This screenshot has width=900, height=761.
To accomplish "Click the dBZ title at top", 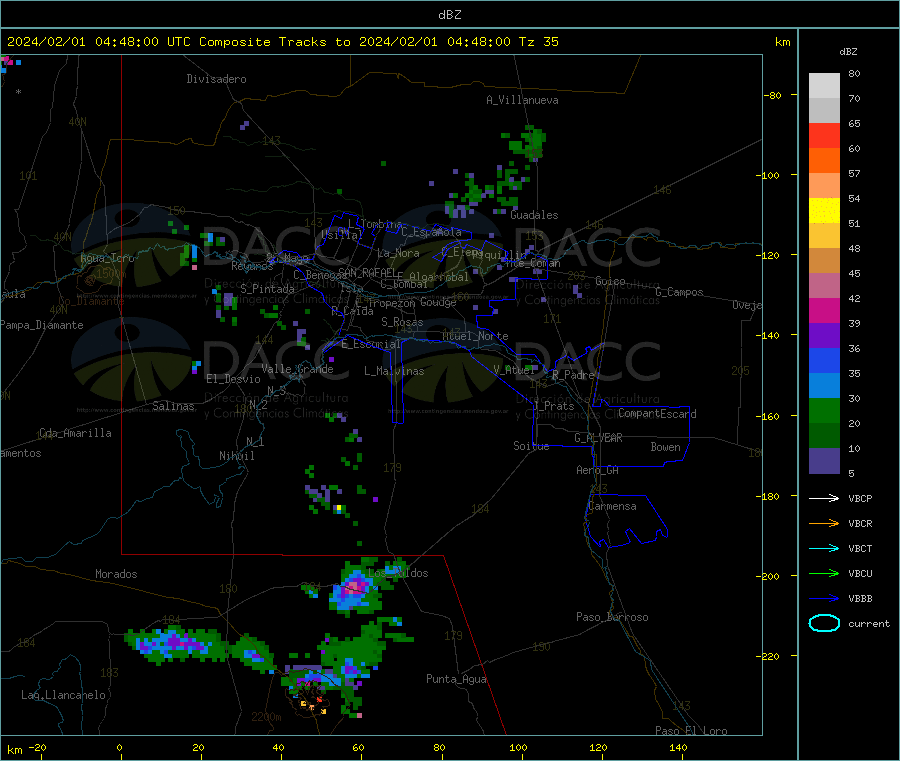I will [449, 15].
